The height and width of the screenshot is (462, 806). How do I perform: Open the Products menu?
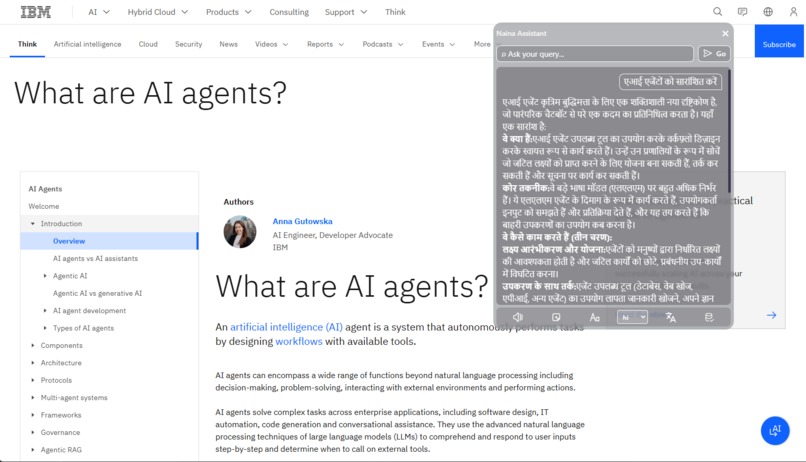pos(228,12)
